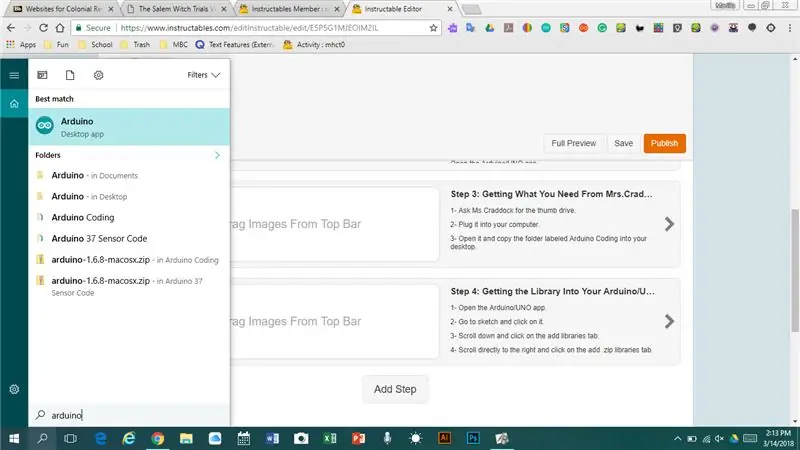Expand Step 4 with the right chevron
800x450 pixels.
click(x=669, y=321)
